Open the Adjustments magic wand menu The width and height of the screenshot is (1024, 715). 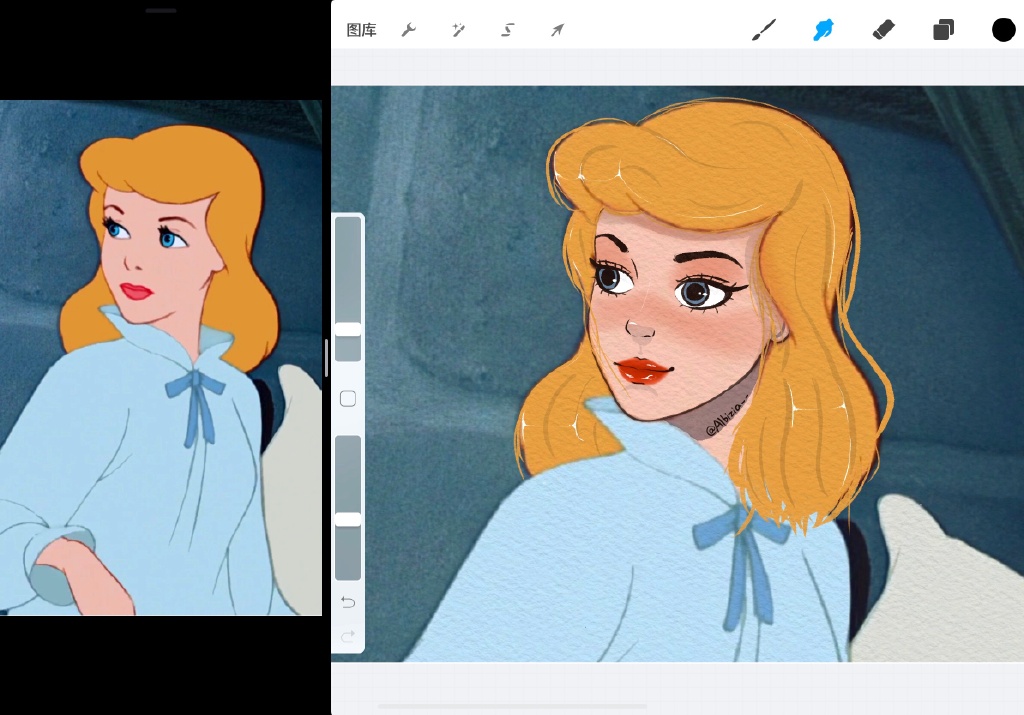(459, 30)
